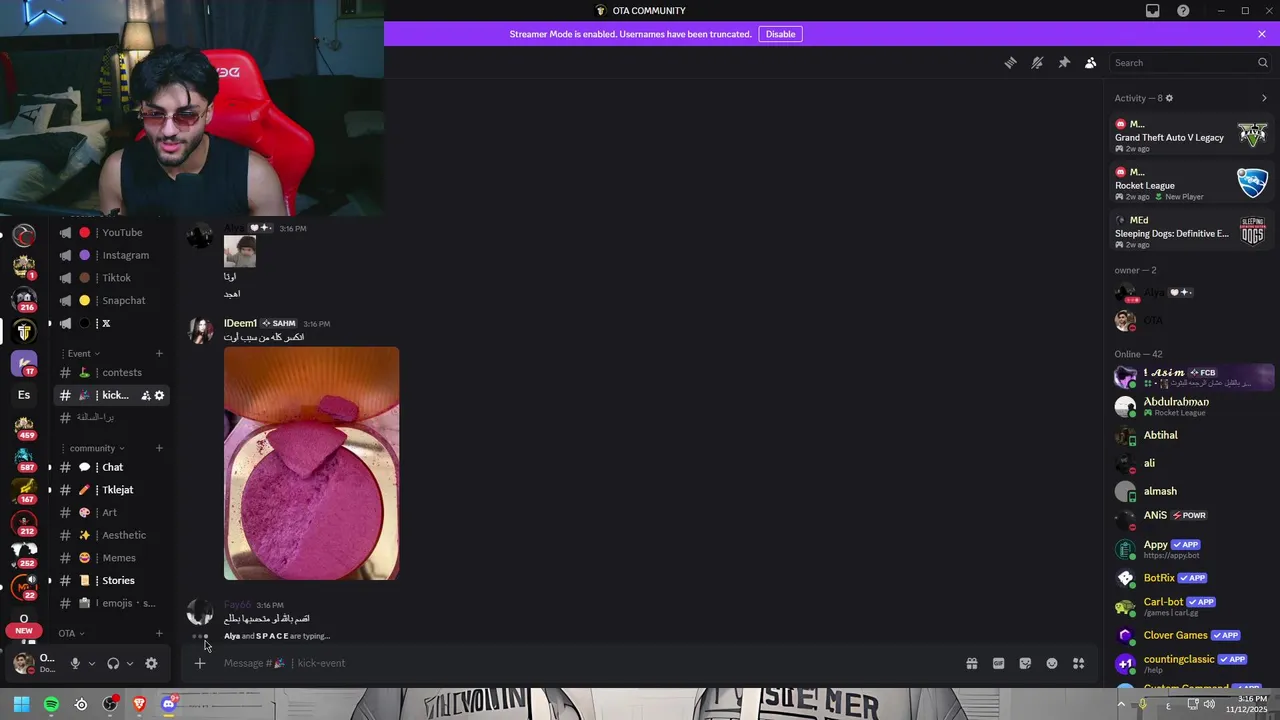Create a channel in OTA category
Viewport: 1280px width, 720px height.
(159, 633)
